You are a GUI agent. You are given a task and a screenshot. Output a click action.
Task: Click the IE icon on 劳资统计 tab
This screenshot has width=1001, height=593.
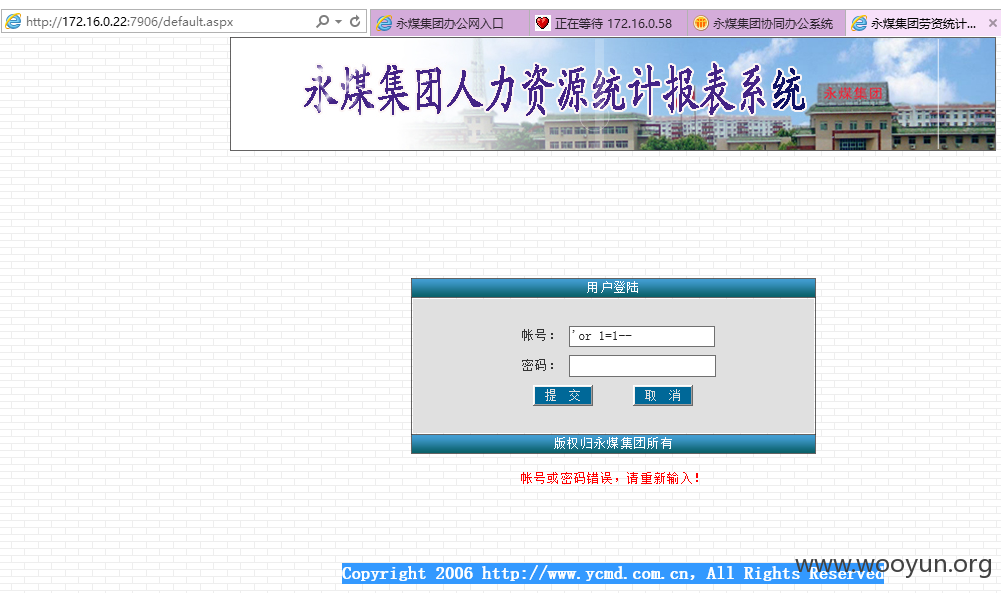coord(859,24)
